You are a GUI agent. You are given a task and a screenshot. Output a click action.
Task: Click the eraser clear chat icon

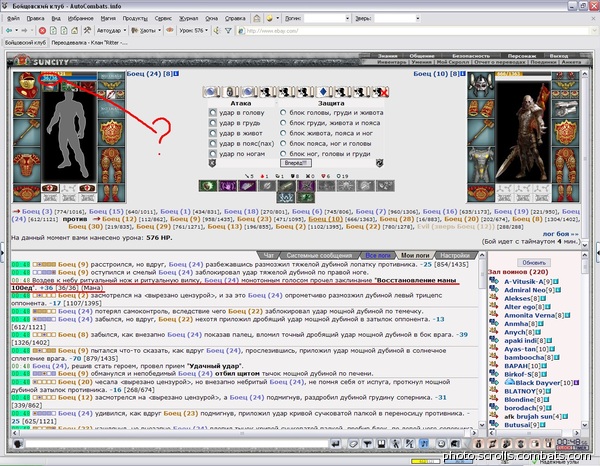point(353,444)
